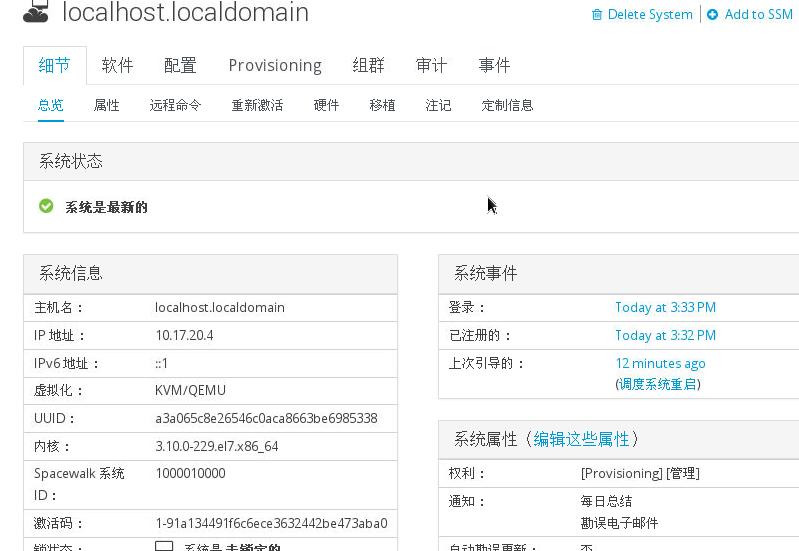Click the activation key value 1-91a134491f6c6ece3632442be473aba0
The image size is (799, 551).
271,523
